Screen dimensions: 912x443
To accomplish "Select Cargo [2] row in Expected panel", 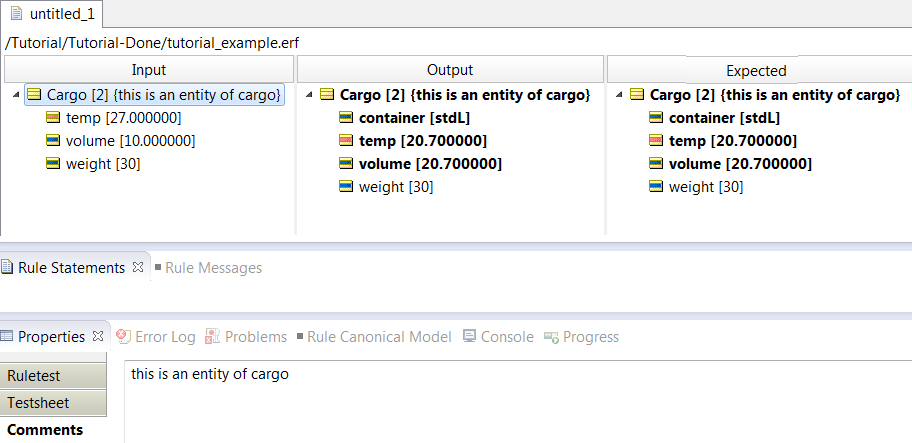I will point(765,94).
